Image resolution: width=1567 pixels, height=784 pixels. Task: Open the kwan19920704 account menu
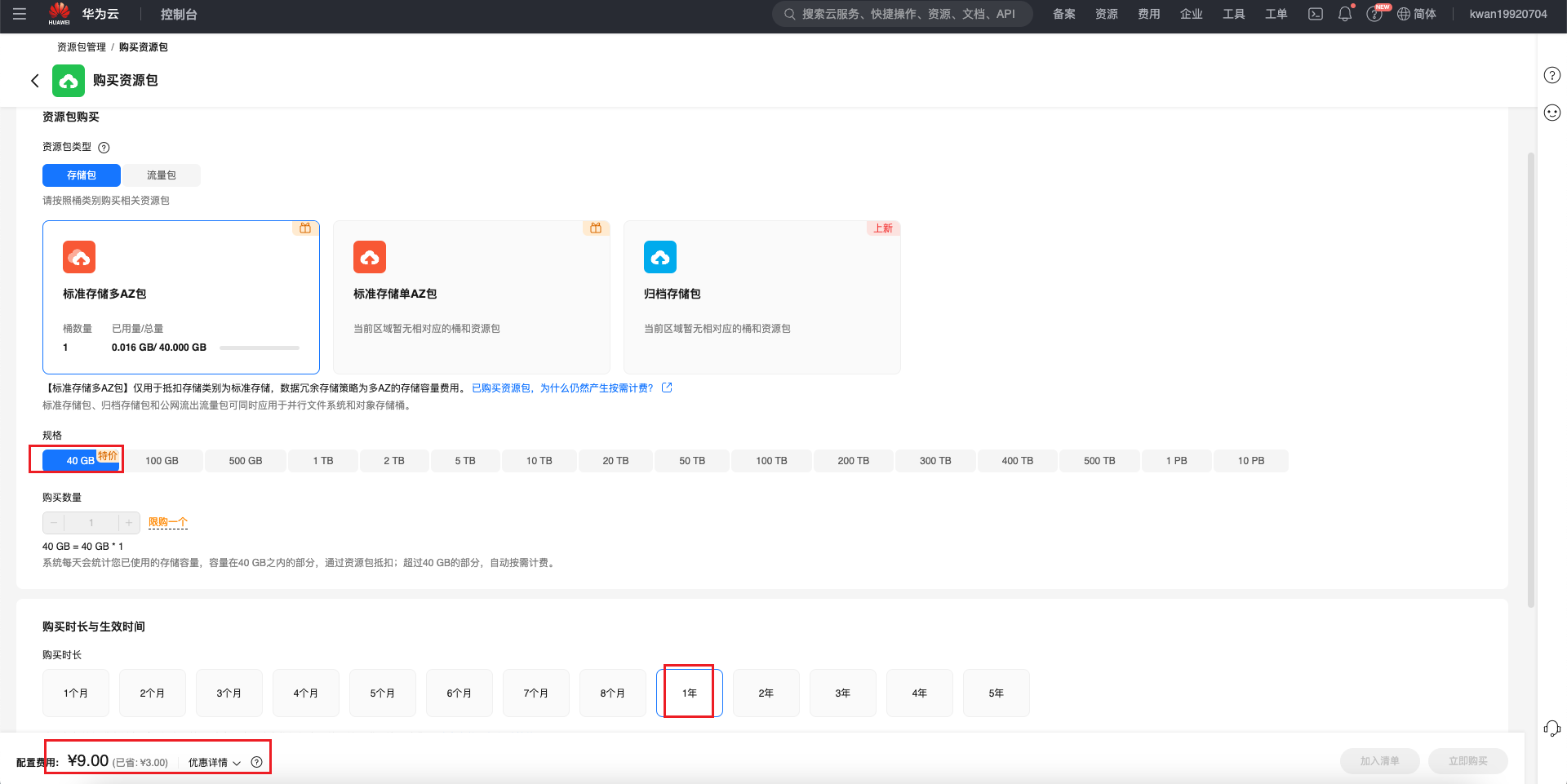(1507, 14)
